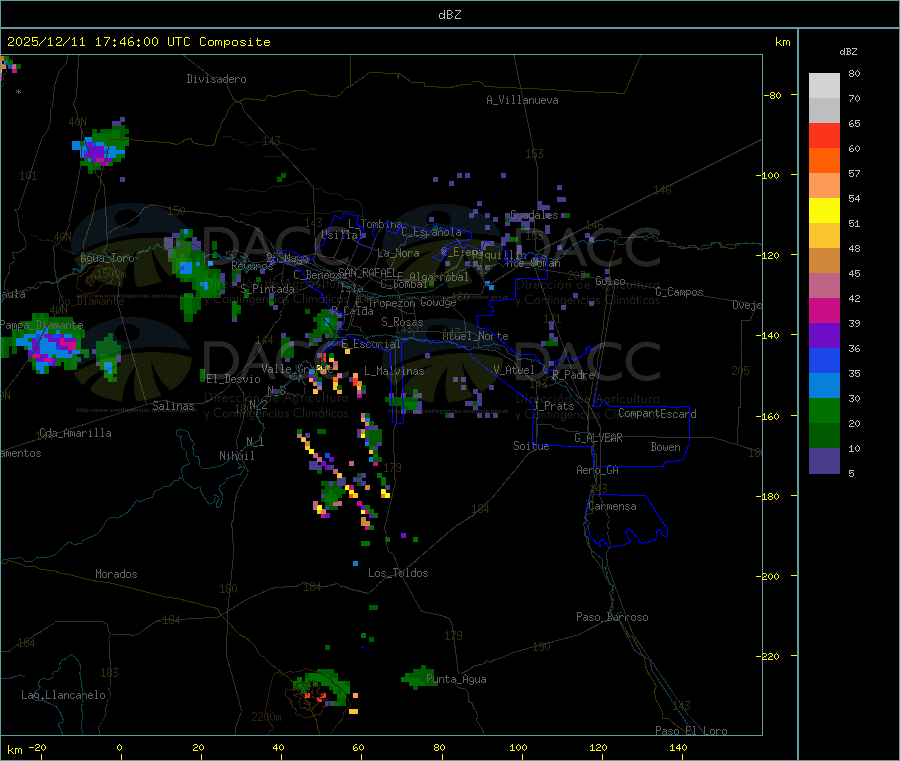Click the Paso_Barroso label
Viewport: 900px width, 761px height.
(x=612, y=617)
